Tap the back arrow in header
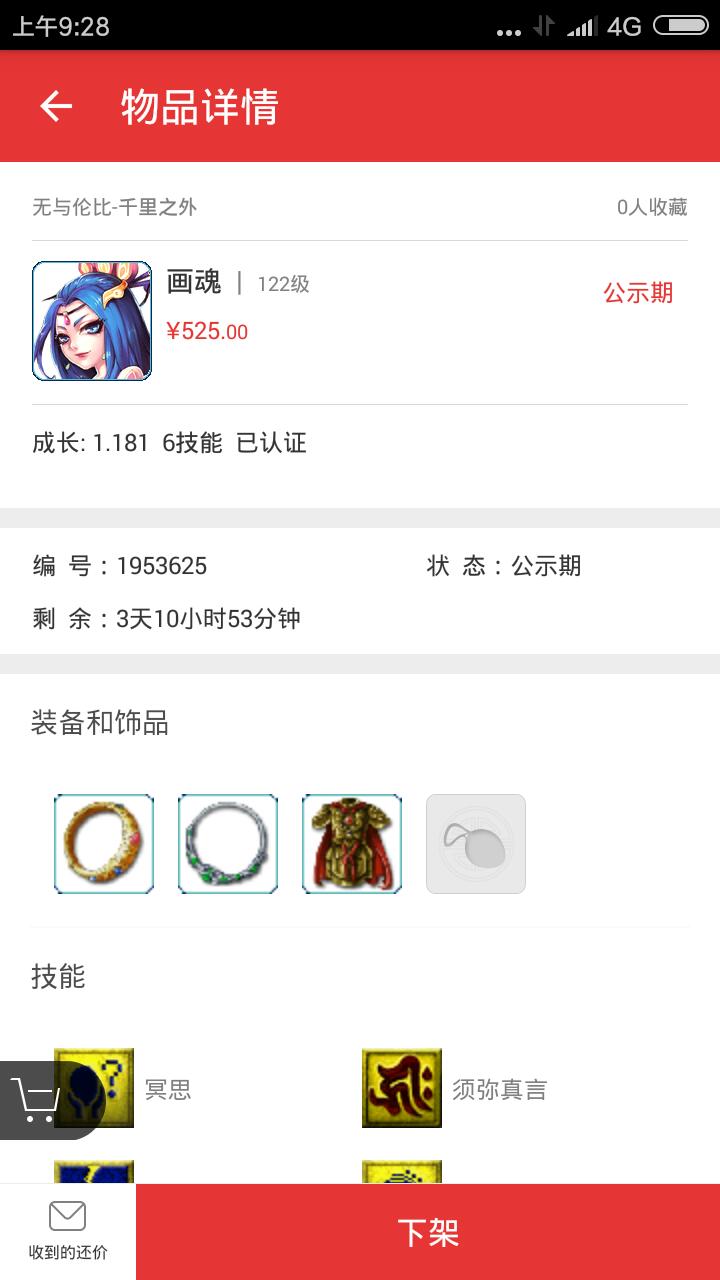Image resolution: width=720 pixels, height=1280 pixels. pyautogui.click(x=56, y=106)
